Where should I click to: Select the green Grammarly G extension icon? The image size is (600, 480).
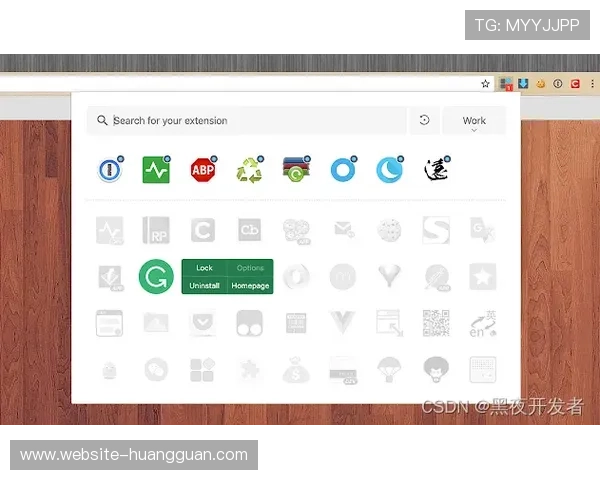pyautogui.click(x=155, y=276)
